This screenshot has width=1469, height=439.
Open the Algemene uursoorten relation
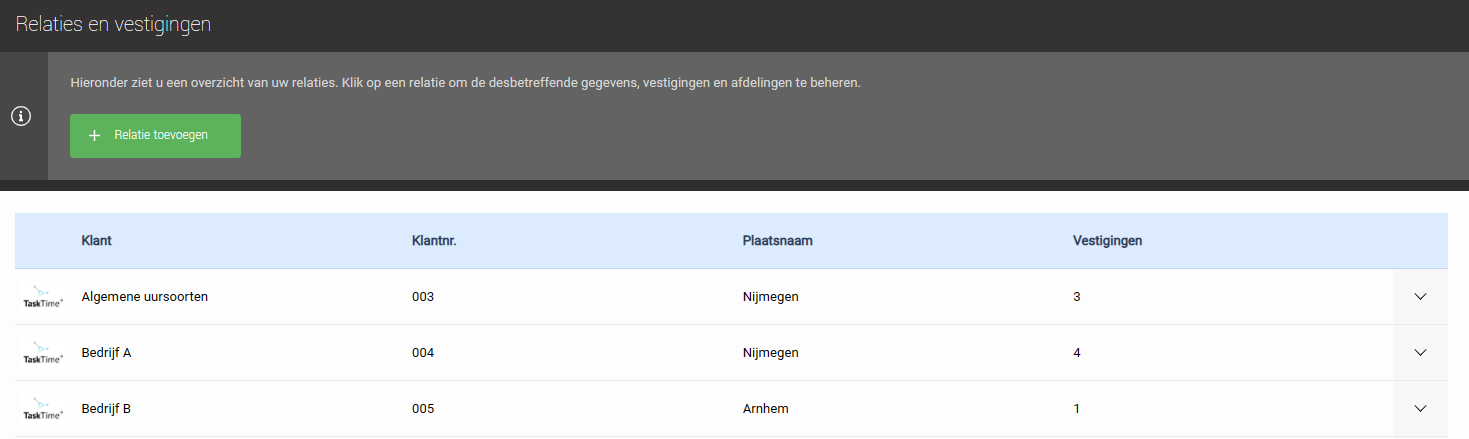click(x=145, y=297)
